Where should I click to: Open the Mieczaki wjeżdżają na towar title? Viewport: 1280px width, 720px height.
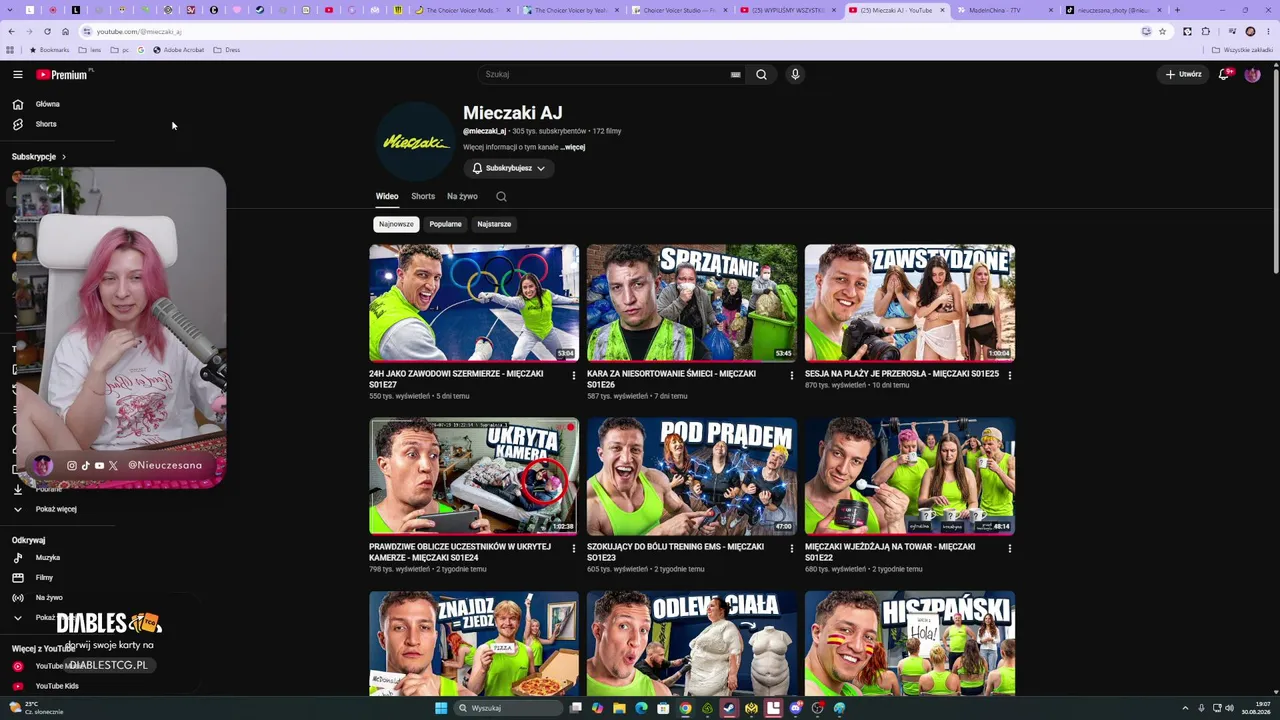890,552
